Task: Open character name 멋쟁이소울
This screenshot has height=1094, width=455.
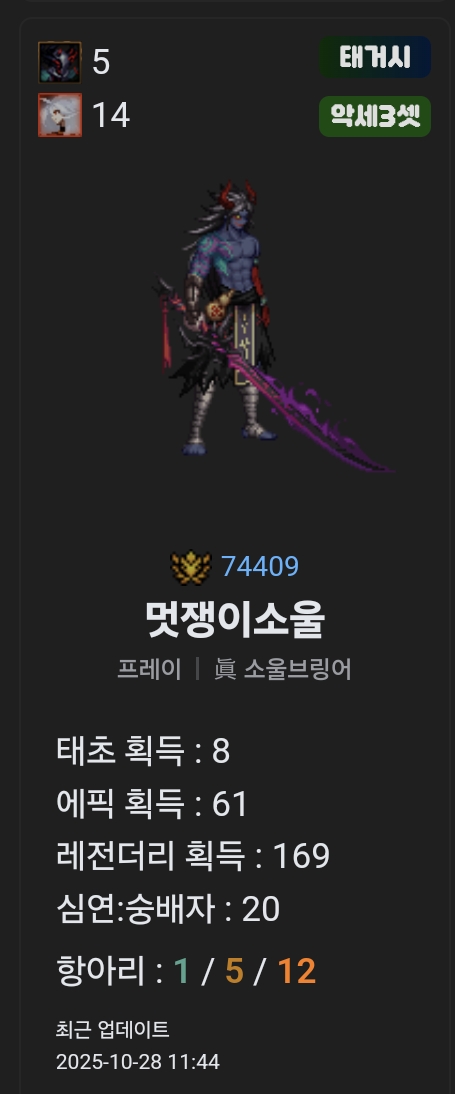Action: click(x=234, y=620)
